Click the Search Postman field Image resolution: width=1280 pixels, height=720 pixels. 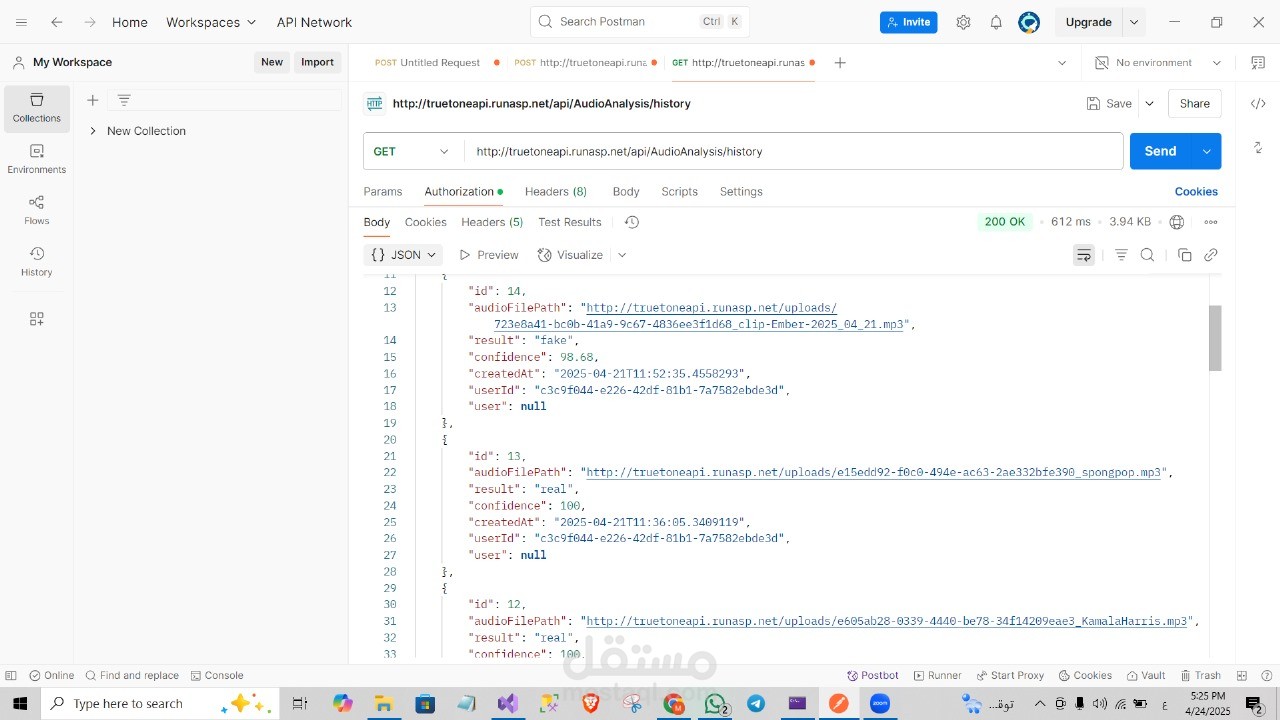[640, 22]
